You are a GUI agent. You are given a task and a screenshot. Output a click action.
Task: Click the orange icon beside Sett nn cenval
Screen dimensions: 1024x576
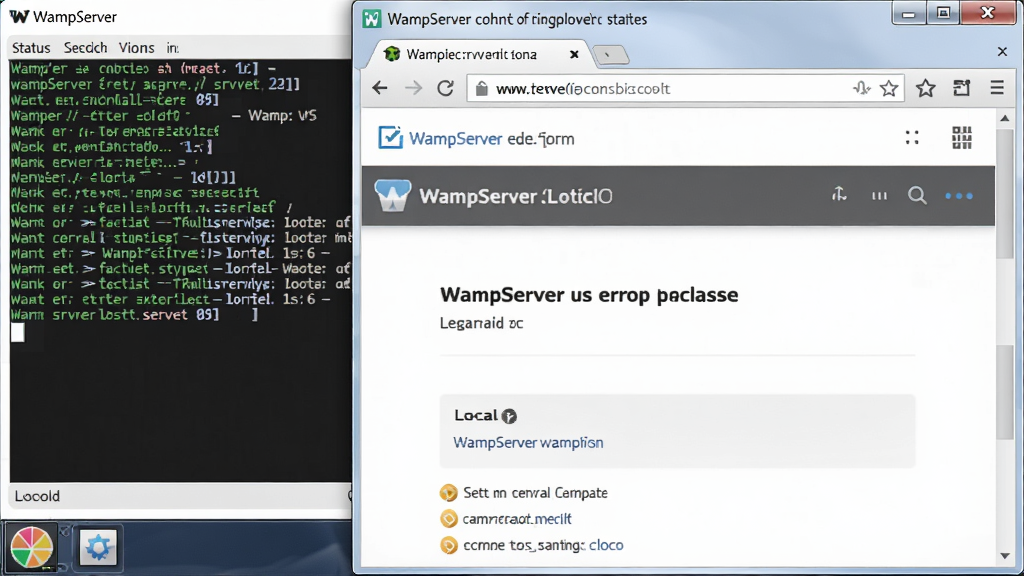[x=449, y=493]
